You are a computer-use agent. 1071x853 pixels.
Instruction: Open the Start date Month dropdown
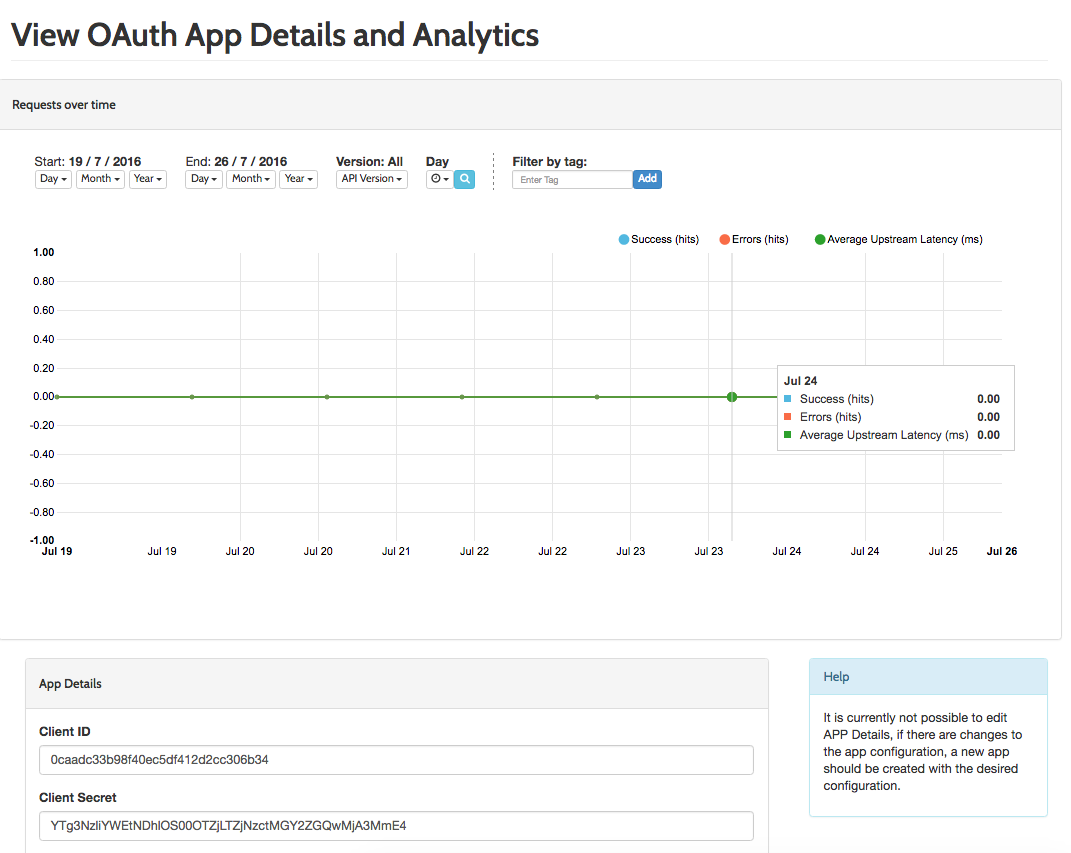pyautogui.click(x=100, y=179)
